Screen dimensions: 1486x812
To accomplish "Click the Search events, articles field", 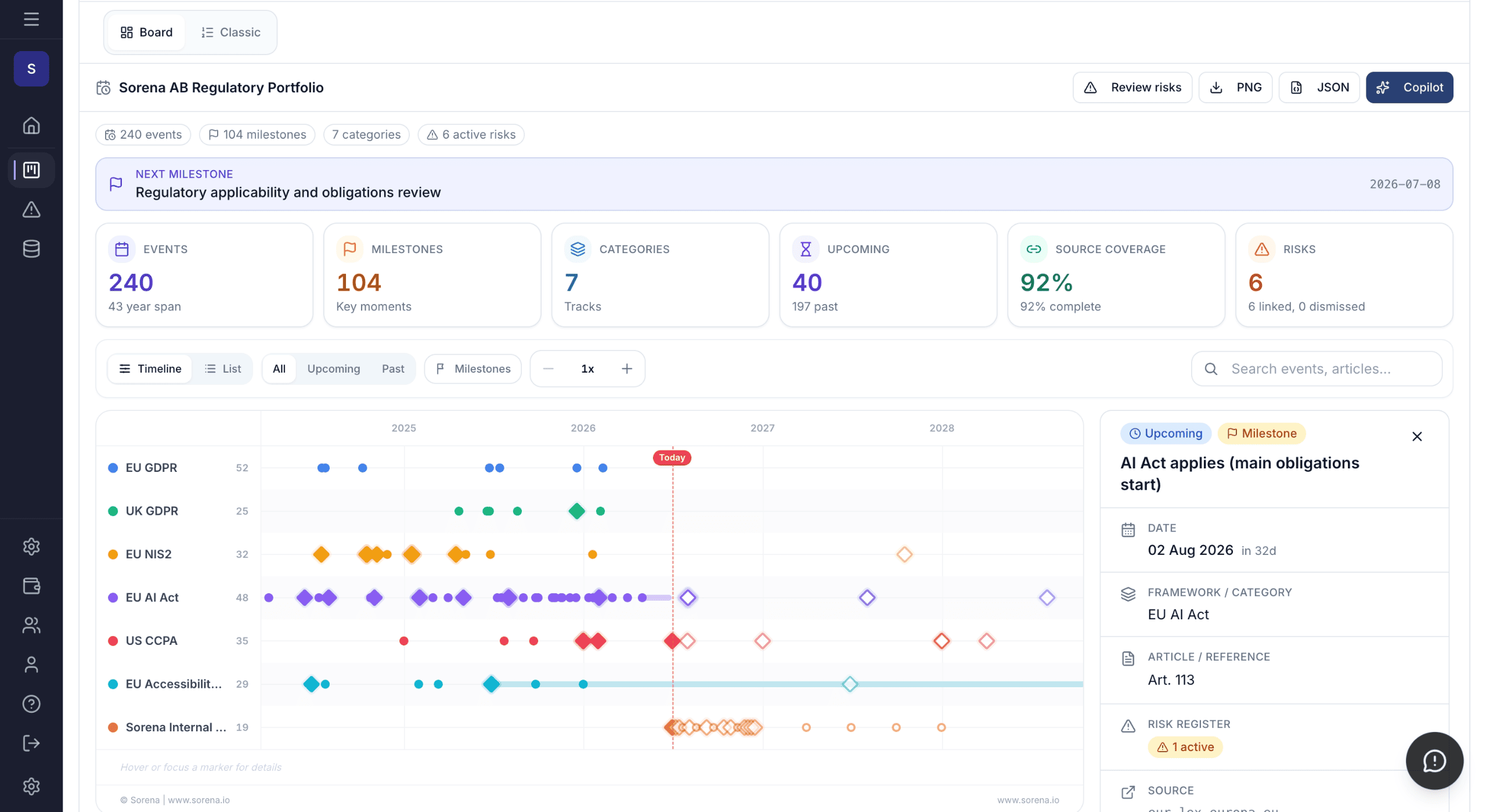I will pos(1317,369).
